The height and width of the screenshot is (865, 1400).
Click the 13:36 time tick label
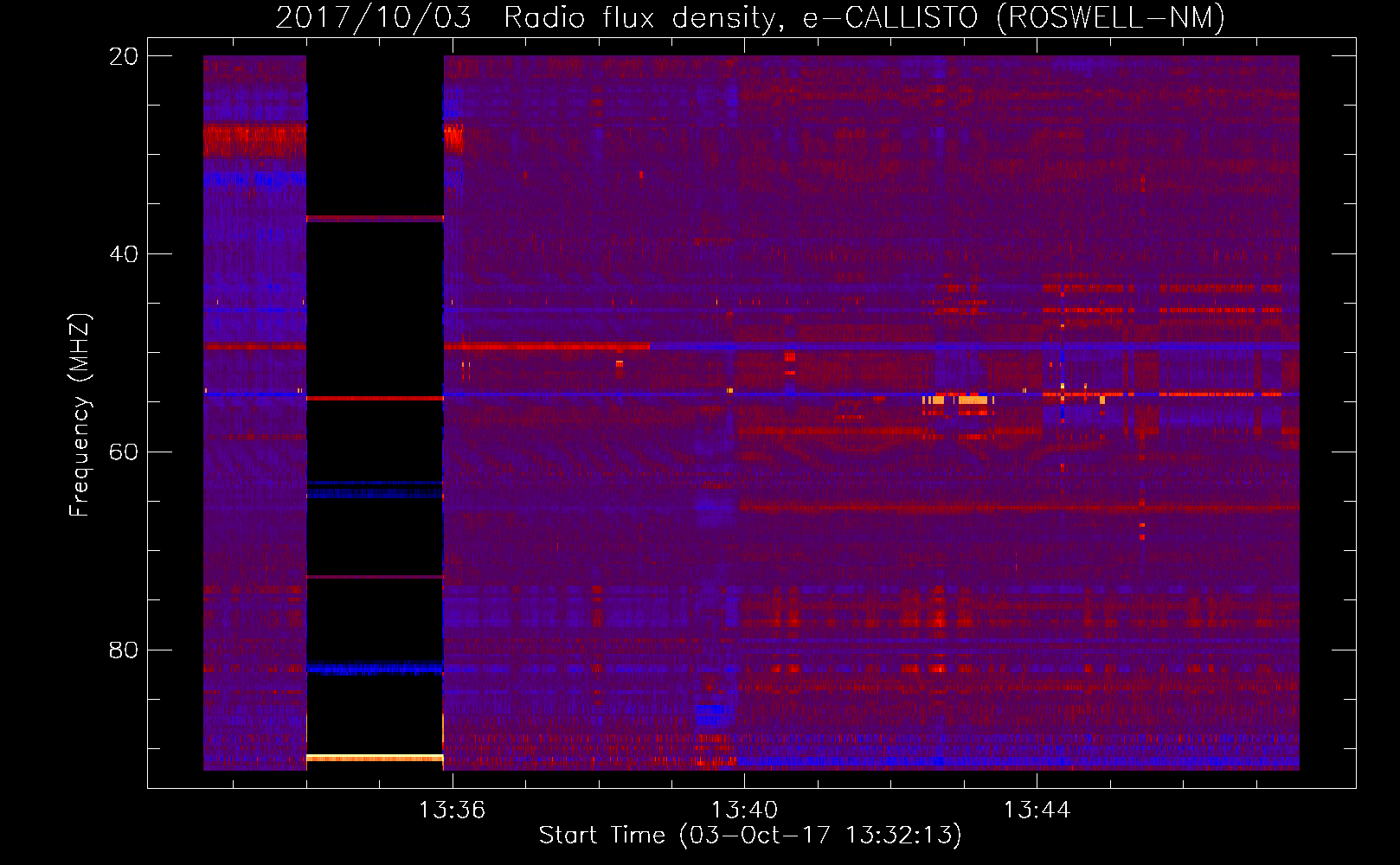[x=452, y=811]
